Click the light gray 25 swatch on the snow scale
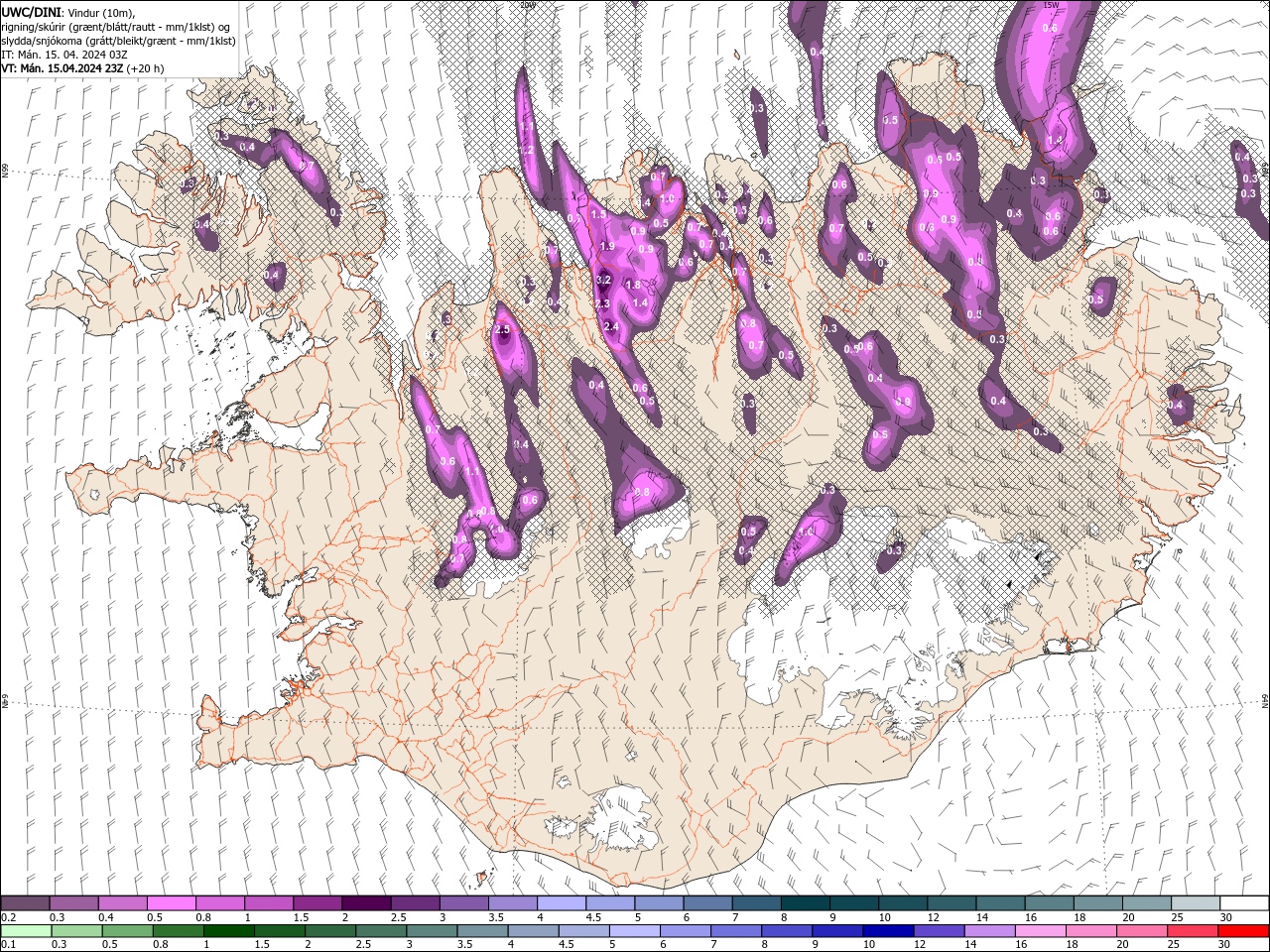1270x952 pixels. [x=1196, y=903]
